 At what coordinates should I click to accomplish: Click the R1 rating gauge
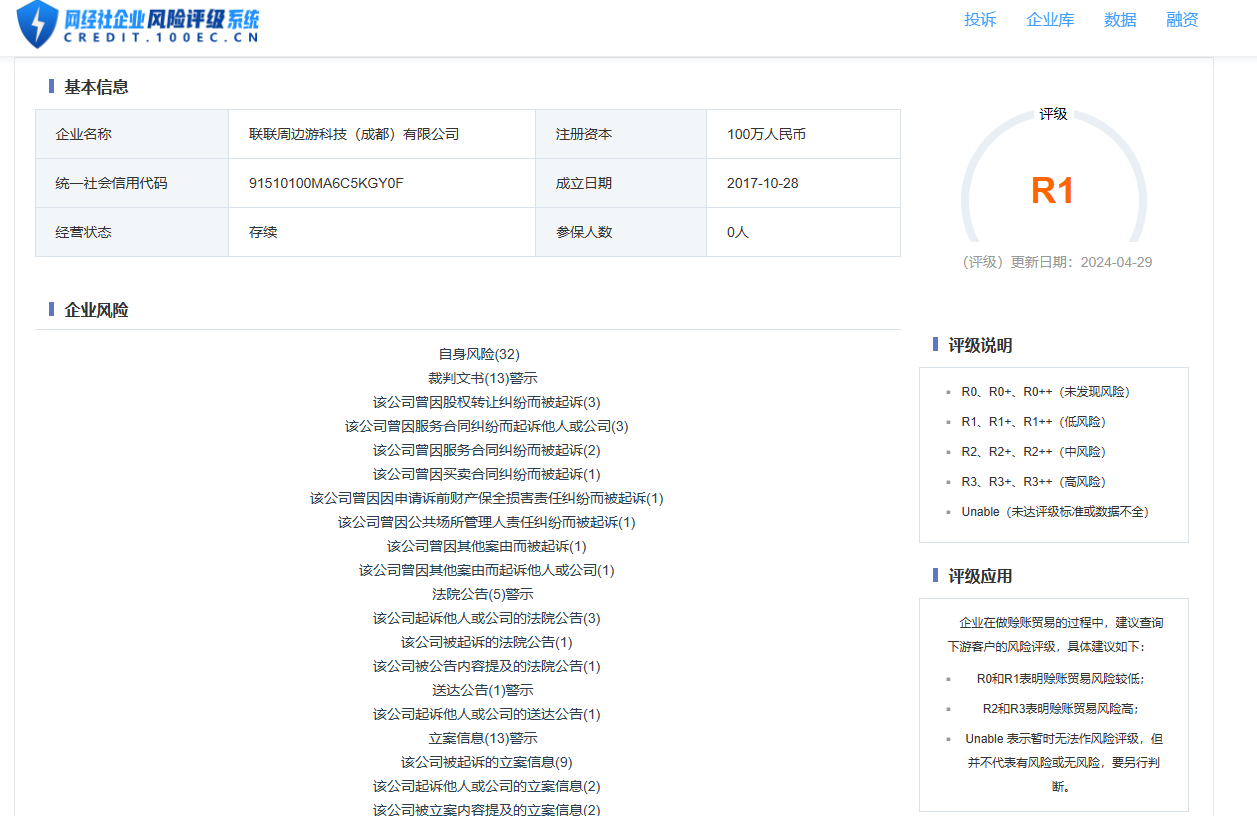[1052, 190]
